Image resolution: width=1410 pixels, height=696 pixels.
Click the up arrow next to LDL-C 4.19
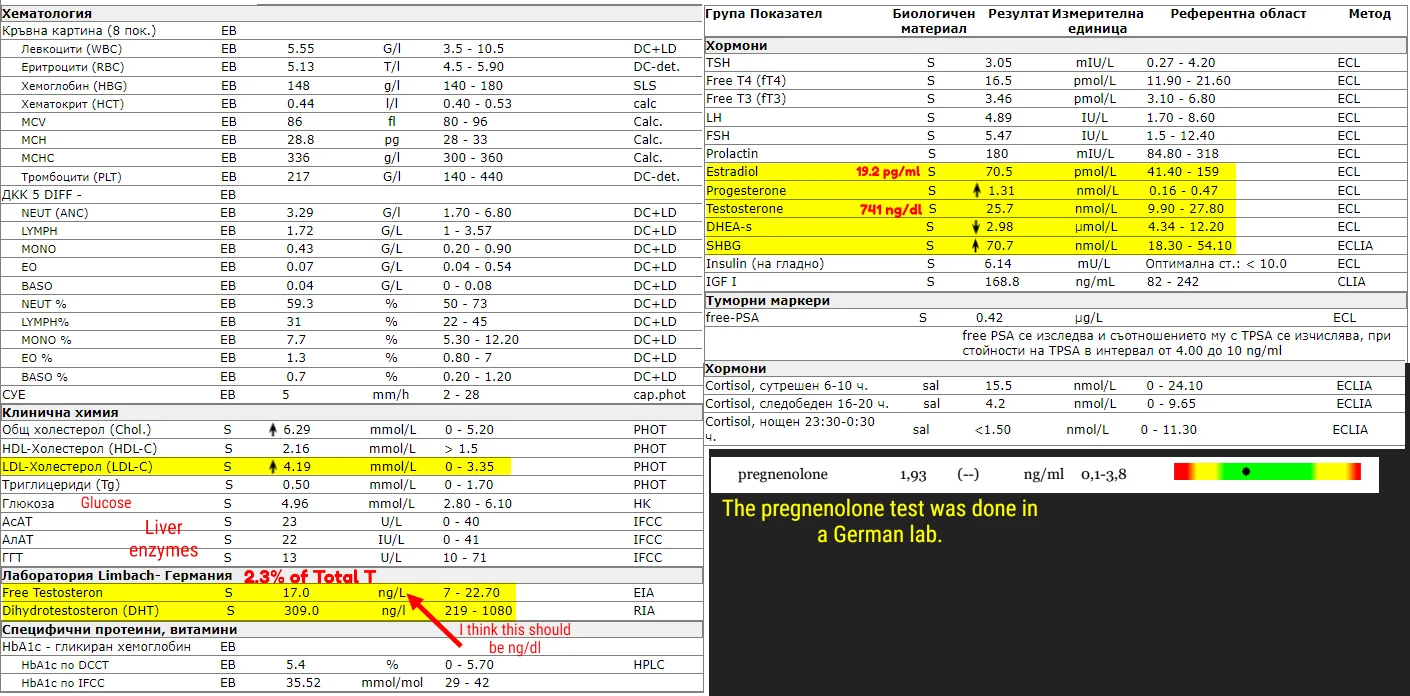pos(272,467)
